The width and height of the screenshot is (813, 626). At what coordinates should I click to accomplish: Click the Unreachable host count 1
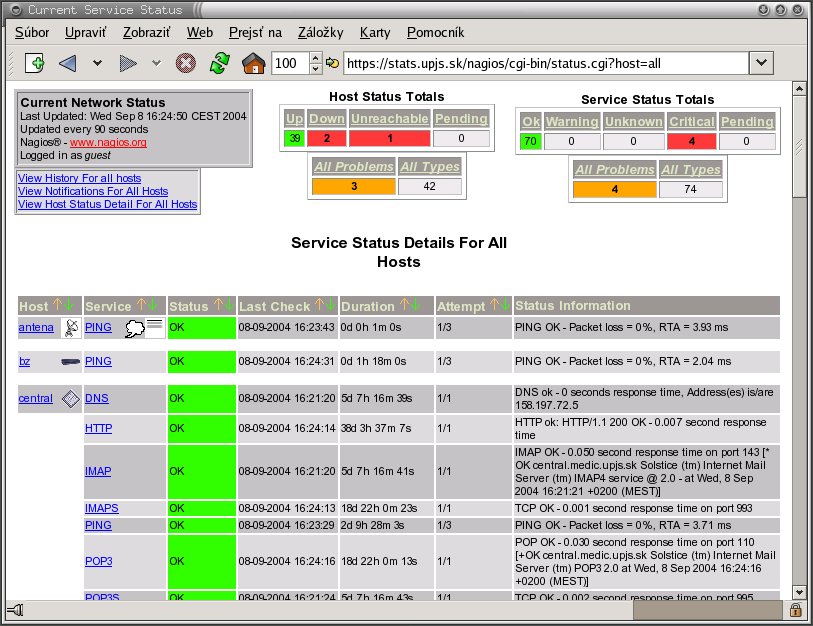(x=389, y=138)
